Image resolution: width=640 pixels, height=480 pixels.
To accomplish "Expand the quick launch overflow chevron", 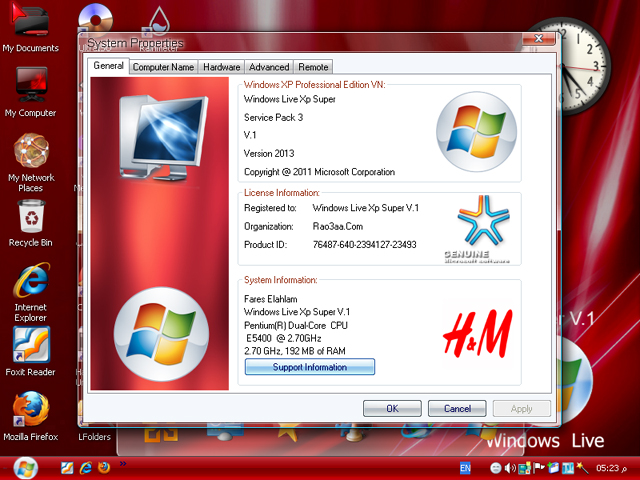I will pos(123,463).
